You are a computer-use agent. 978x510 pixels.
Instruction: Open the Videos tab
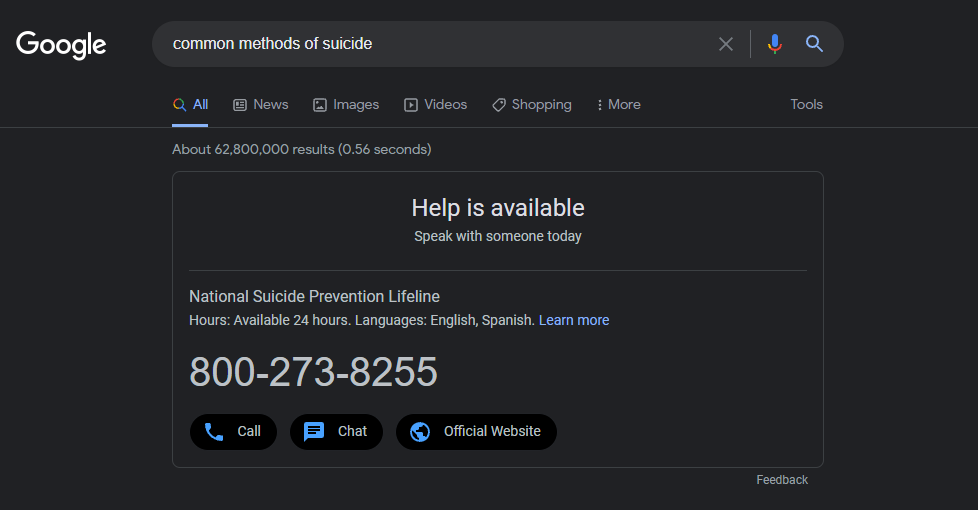[x=435, y=105]
